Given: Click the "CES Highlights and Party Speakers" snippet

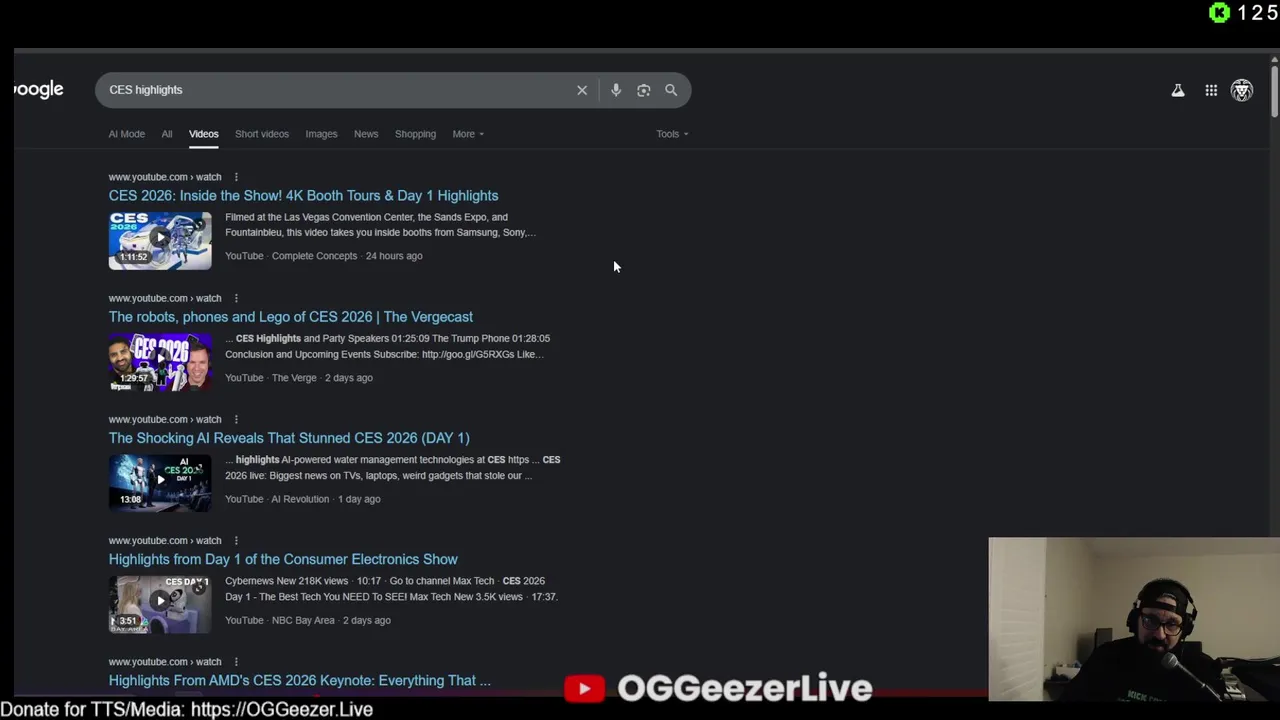Looking at the screenshot, I should coord(388,346).
